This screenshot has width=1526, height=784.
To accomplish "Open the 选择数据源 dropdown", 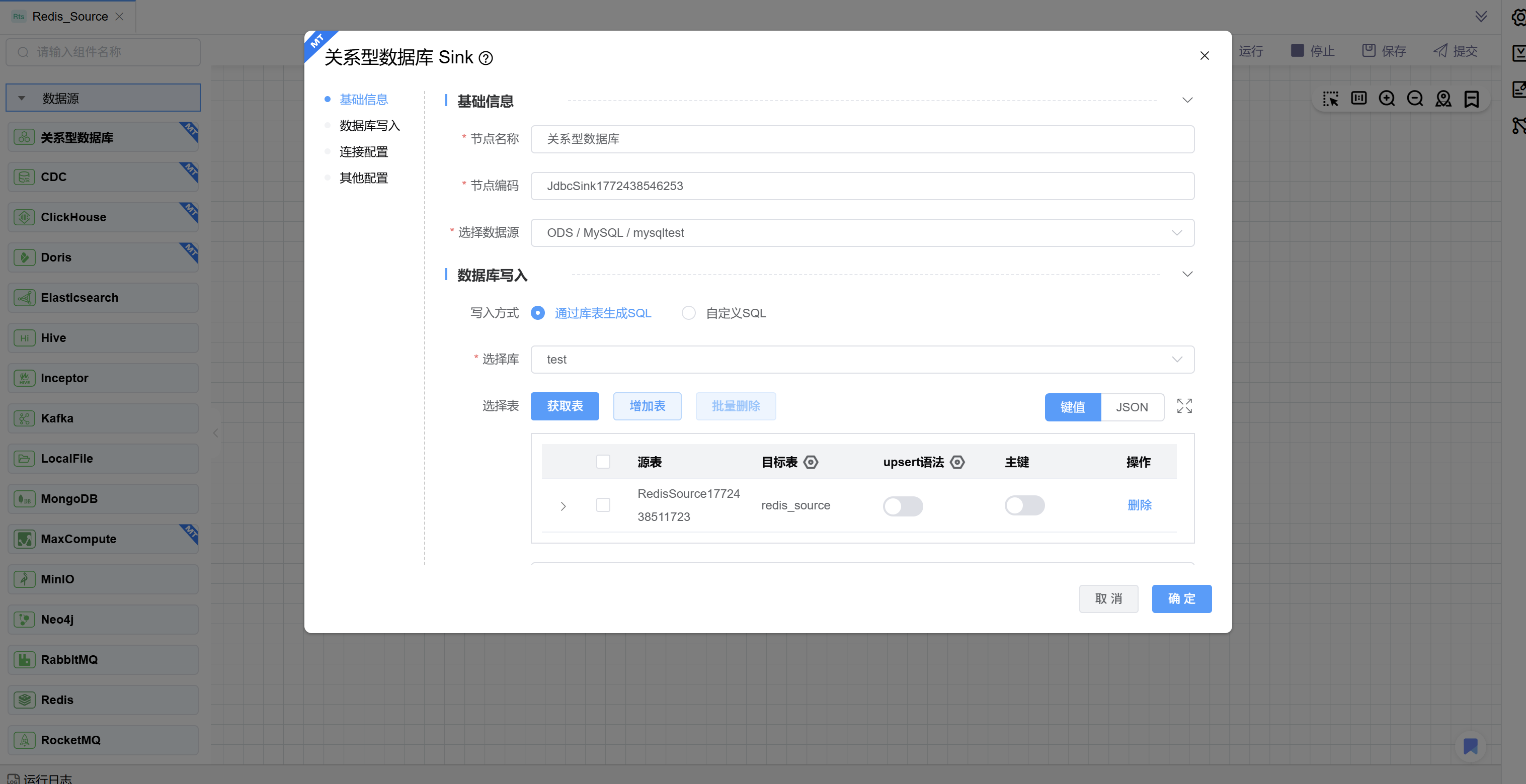I will click(x=862, y=233).
